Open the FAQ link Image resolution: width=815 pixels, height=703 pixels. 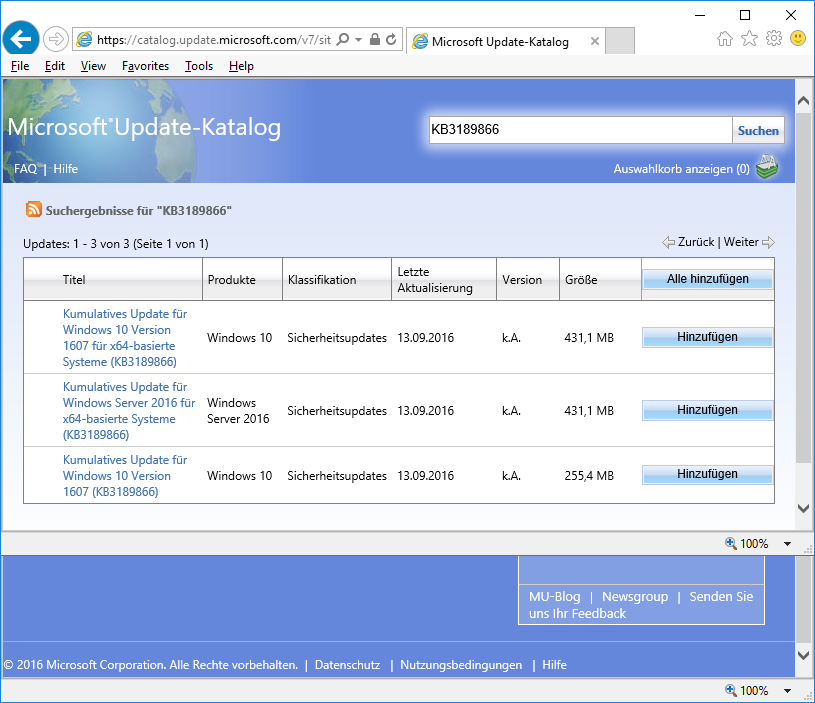tap(25, 169)
